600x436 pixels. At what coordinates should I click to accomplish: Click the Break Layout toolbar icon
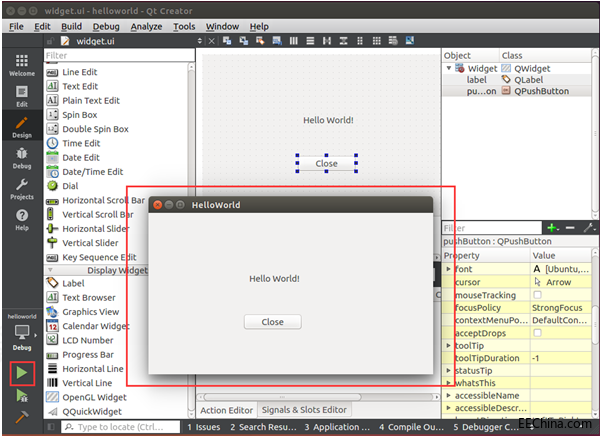393,41
